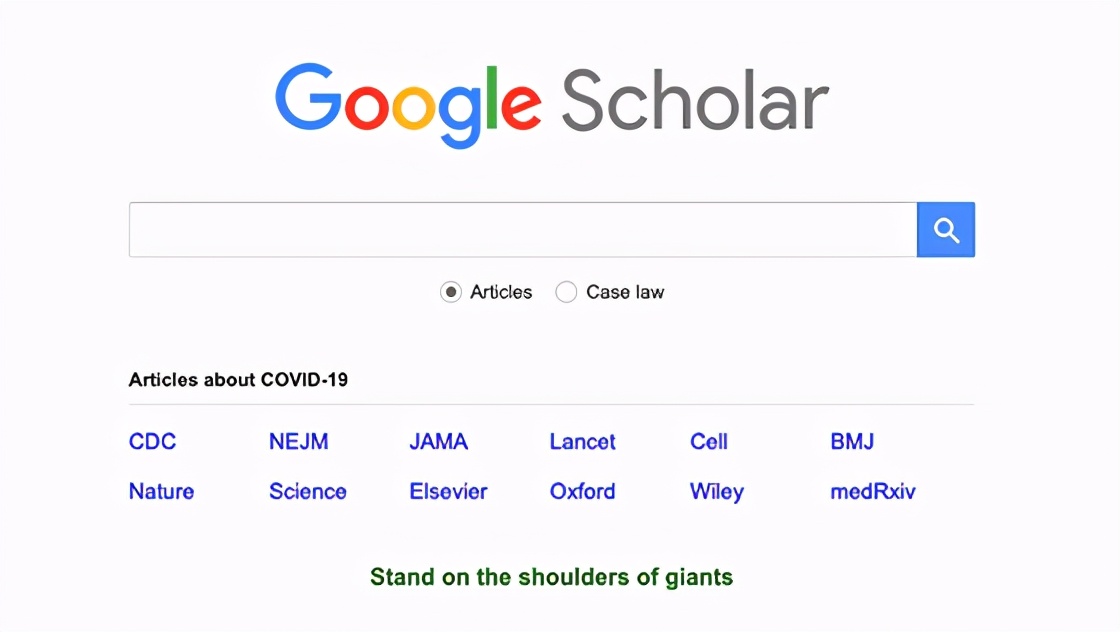Open the CDC COVID-19 articles link
The width and height of the screenshot is (1120, 632).
point(152,441)
